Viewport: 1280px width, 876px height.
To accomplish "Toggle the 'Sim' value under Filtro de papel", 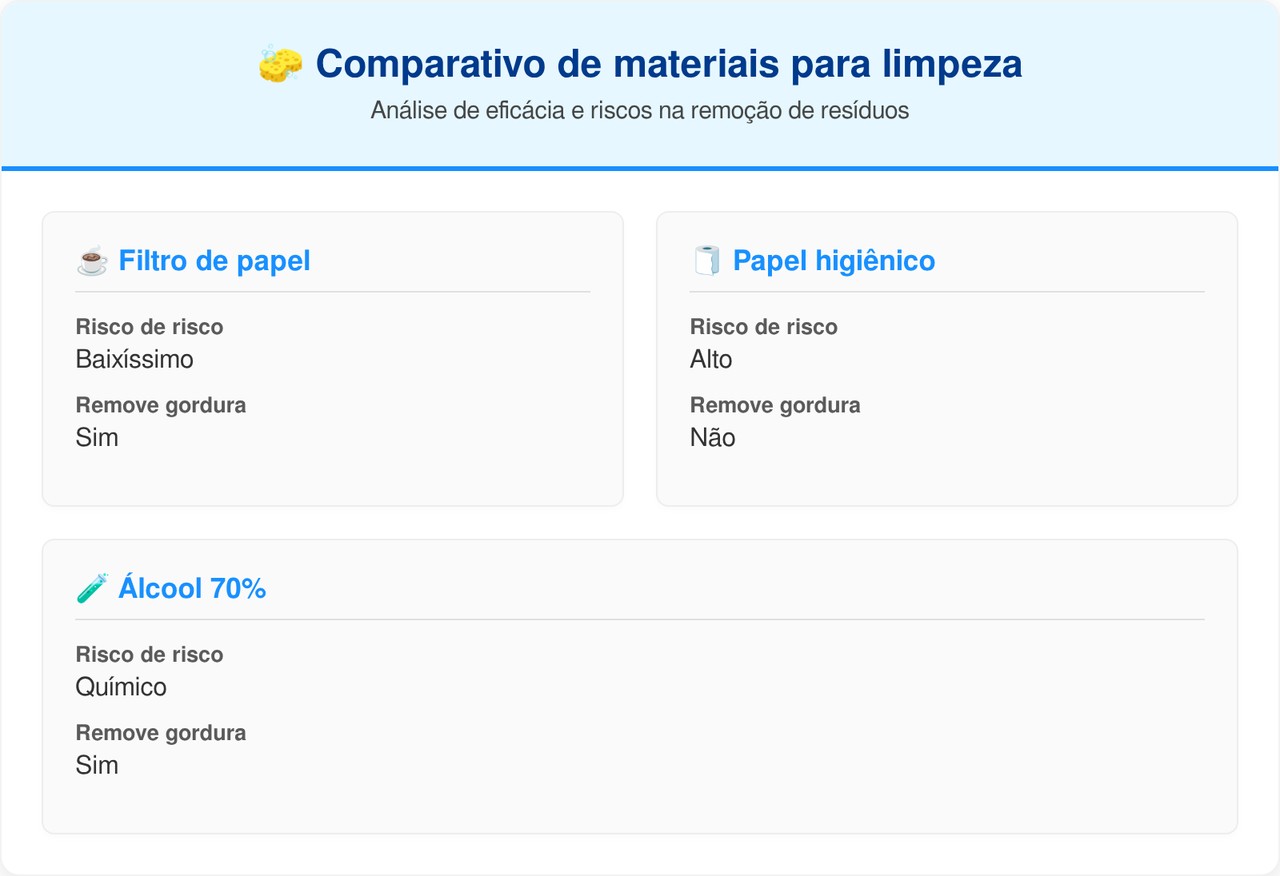I will tap(96, 437).
